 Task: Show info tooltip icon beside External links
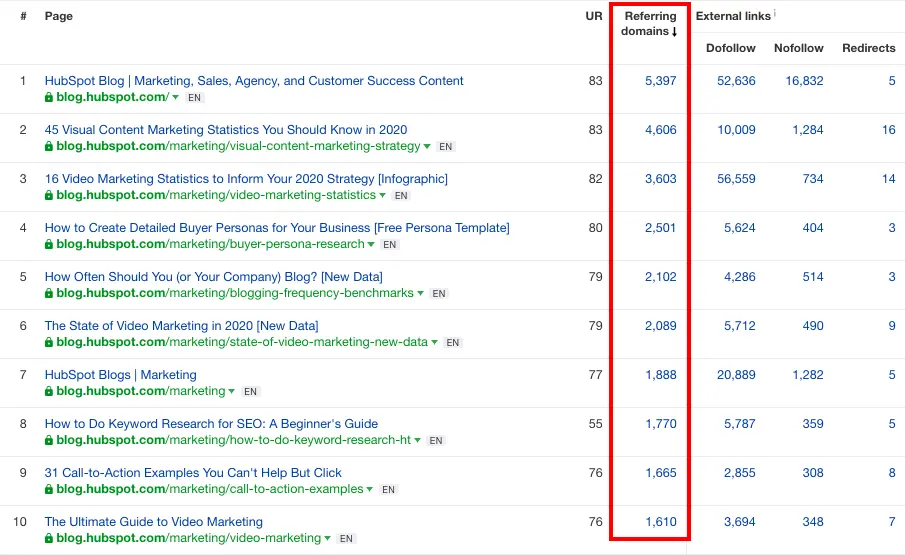point(775,13)
